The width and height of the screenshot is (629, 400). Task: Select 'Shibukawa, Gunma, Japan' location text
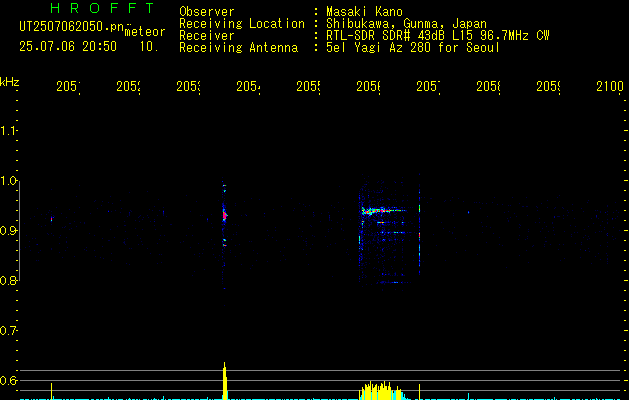coord(406,24)
